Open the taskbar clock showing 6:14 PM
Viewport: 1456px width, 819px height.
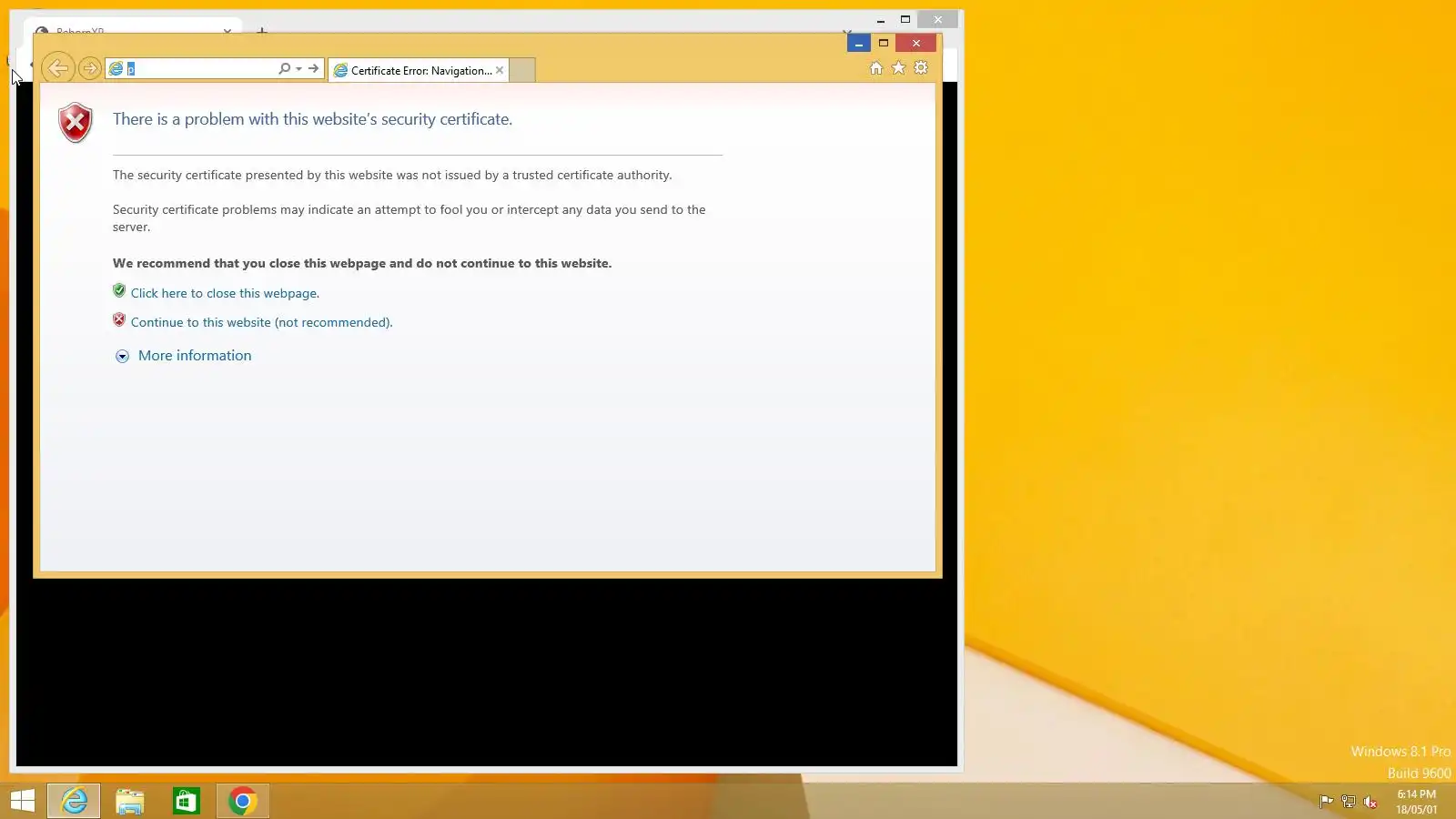tap(1417, 802)
